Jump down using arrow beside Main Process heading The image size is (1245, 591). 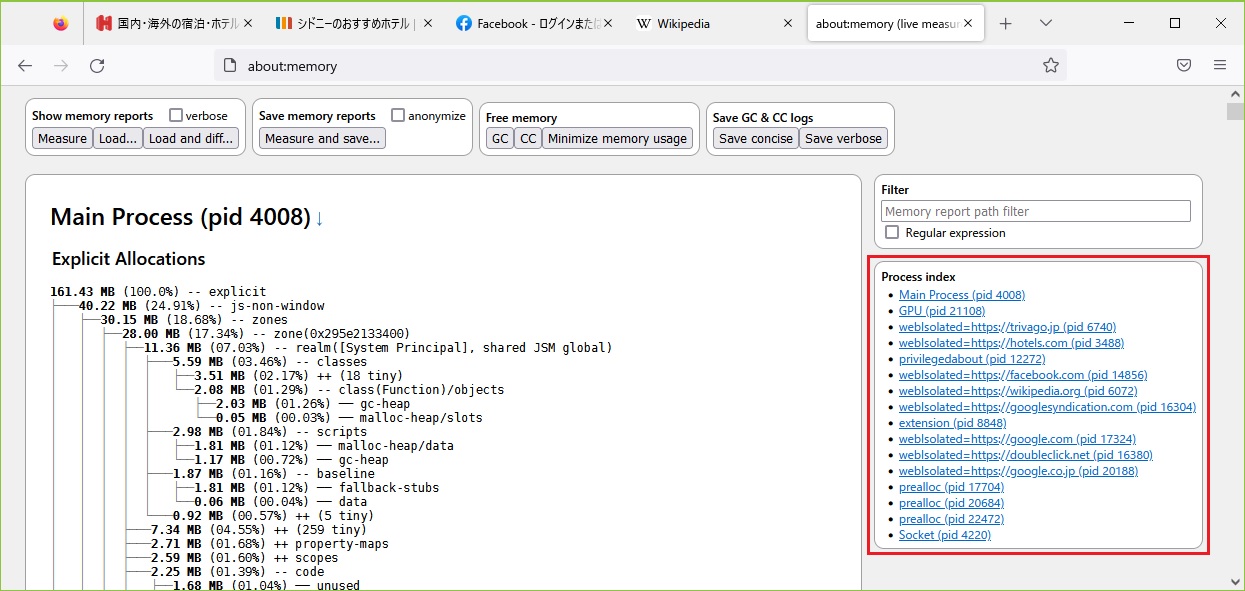click(319, 218)
